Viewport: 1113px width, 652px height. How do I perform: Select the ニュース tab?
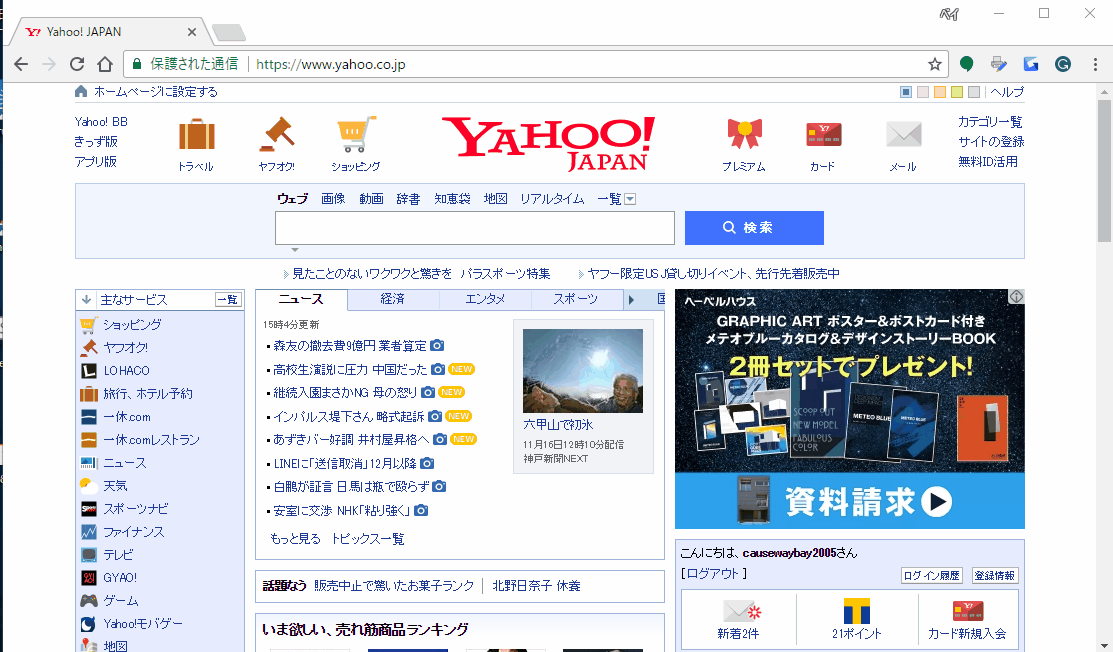pyautogui.click(x=301, y=299)
